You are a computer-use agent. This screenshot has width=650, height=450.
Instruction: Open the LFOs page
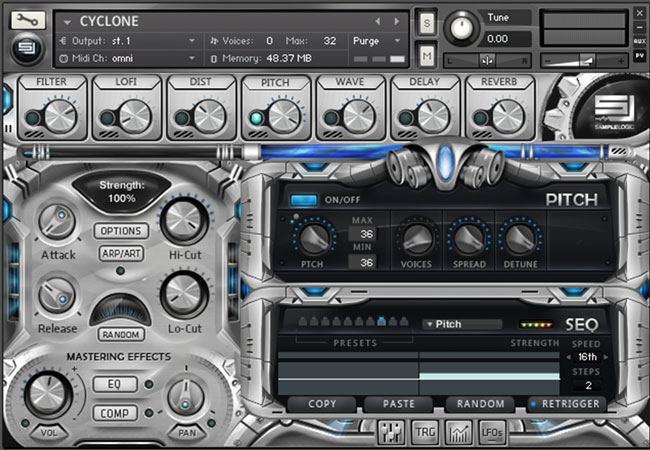(492, 432)
